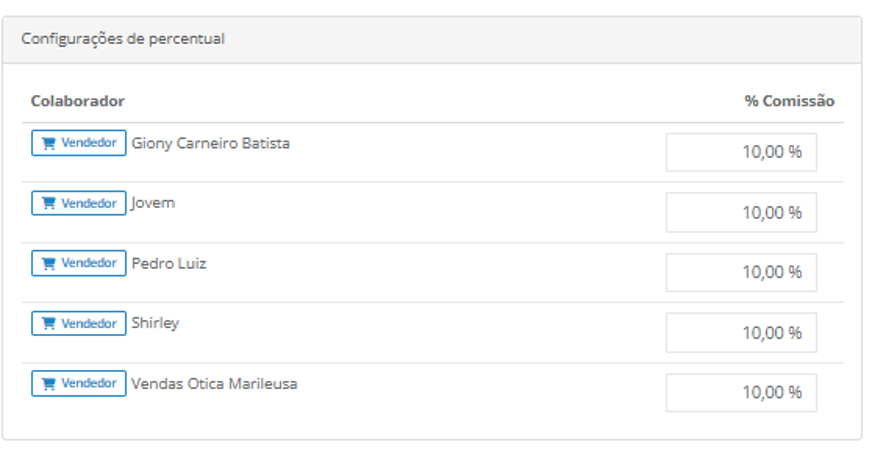
Task: Click the Vendedor badge for Jovem
Action: (x=79, y=203)
